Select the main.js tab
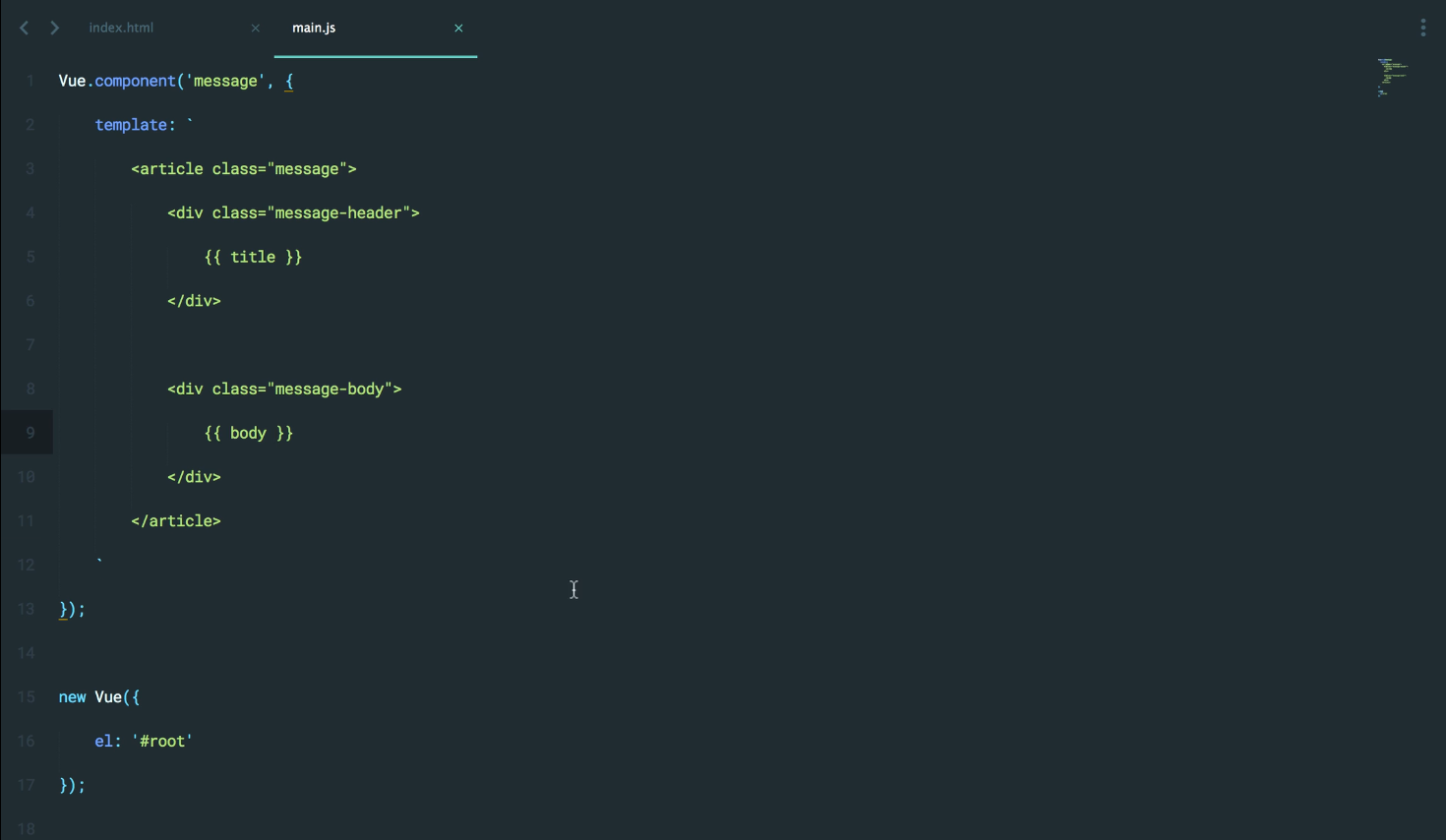1446x840 pixels. click(x=314, y=28)
